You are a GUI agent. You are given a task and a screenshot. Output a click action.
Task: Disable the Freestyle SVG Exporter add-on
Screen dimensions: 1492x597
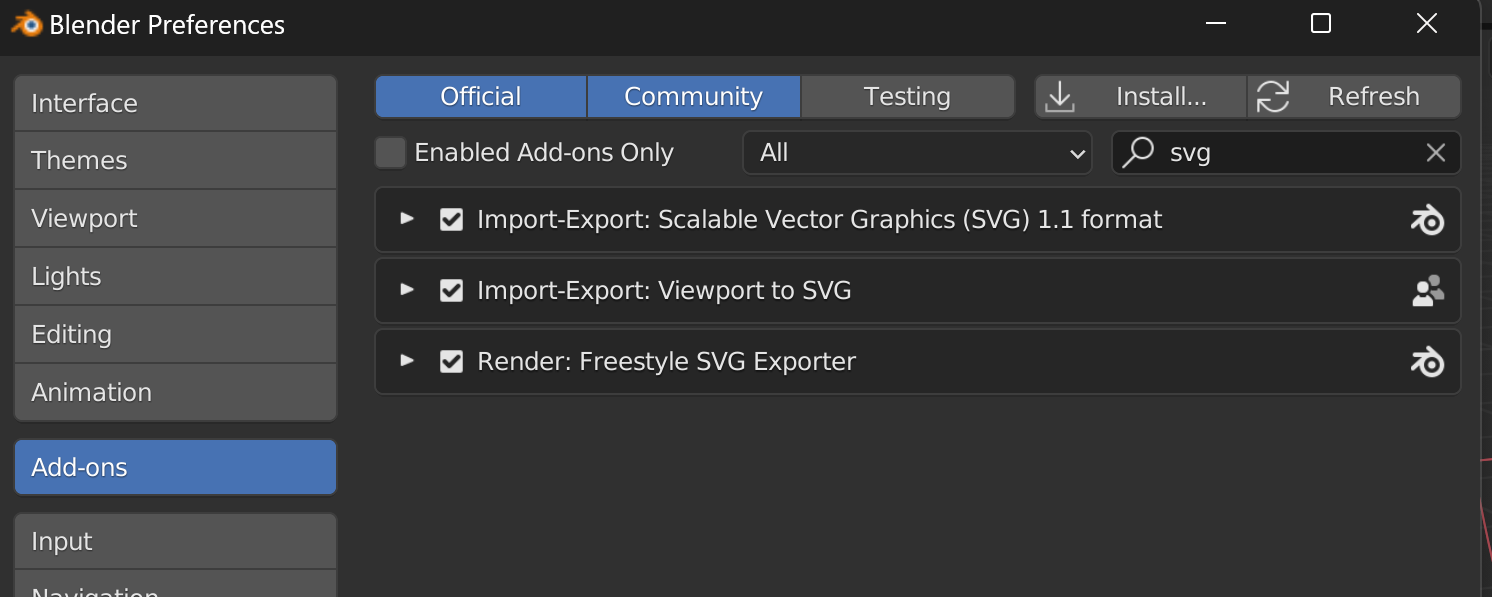pyautogui.click(x=451, y=361)
